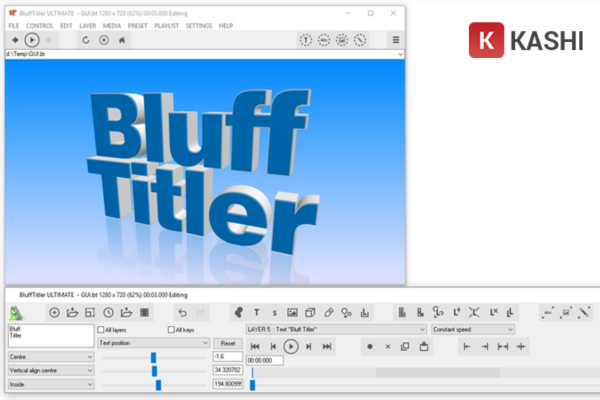Open the Centre alignment dropdown

(51, 357)
